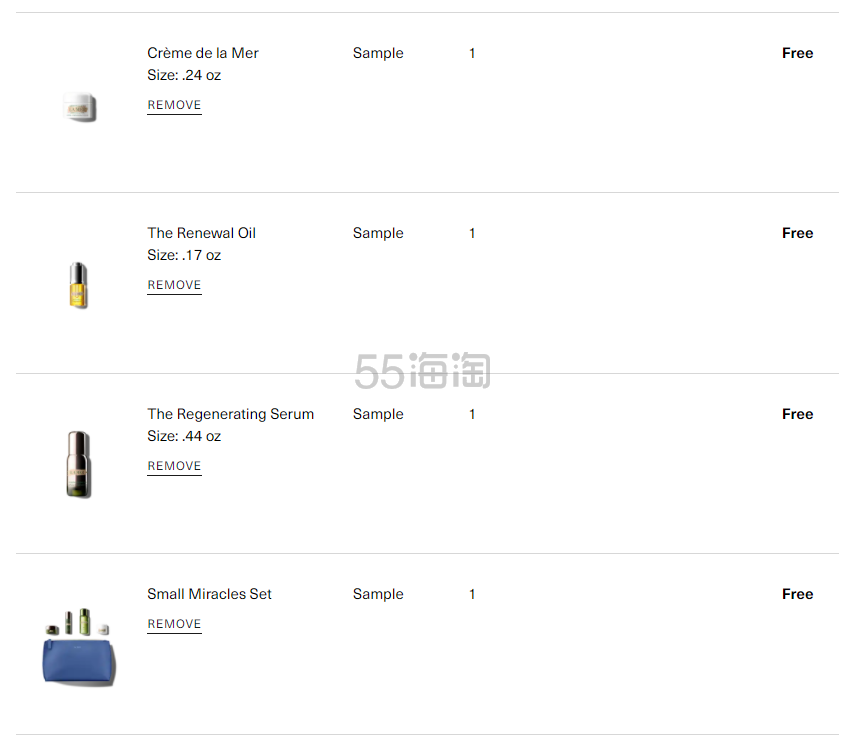Select the Free price for Regenerating Serum

click(798, 414)
